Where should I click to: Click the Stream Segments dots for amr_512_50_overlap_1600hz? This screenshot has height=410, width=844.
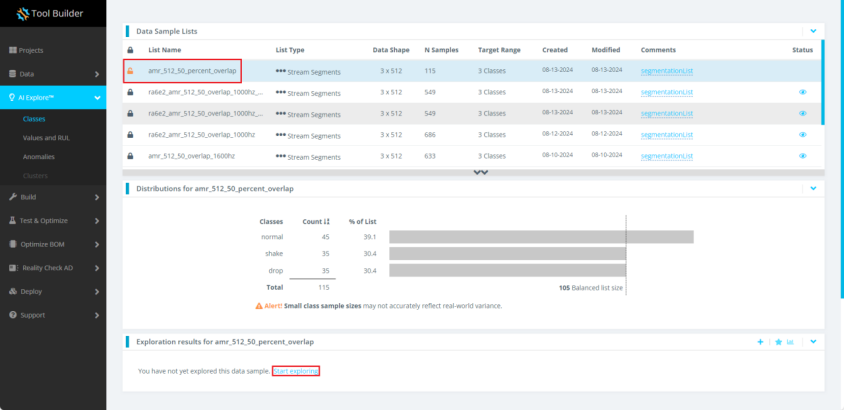(x=280, y=157)
